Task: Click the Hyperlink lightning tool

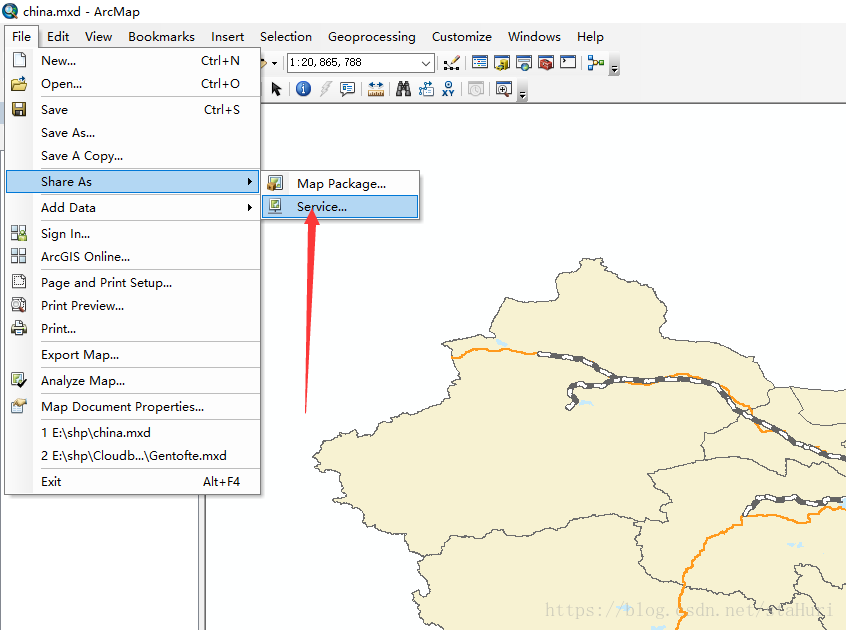Action: [x=325, y=88]
